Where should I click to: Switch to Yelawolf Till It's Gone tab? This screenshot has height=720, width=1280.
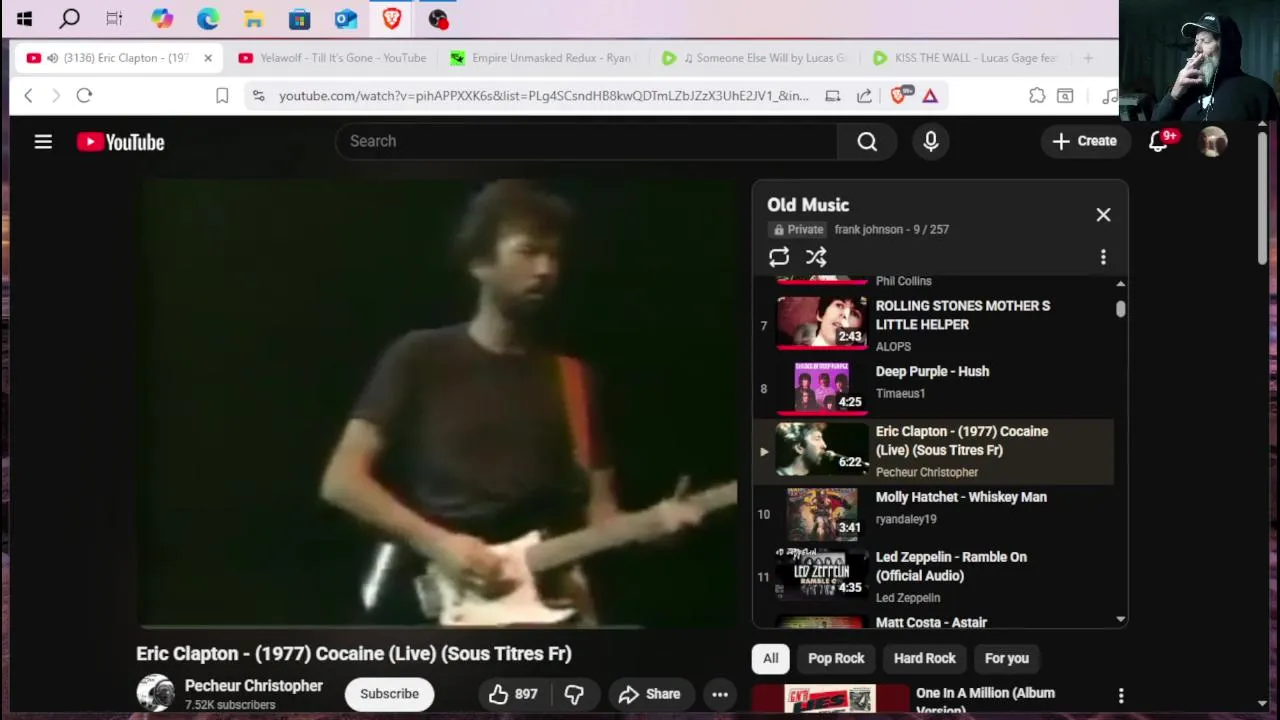(332, 58)
